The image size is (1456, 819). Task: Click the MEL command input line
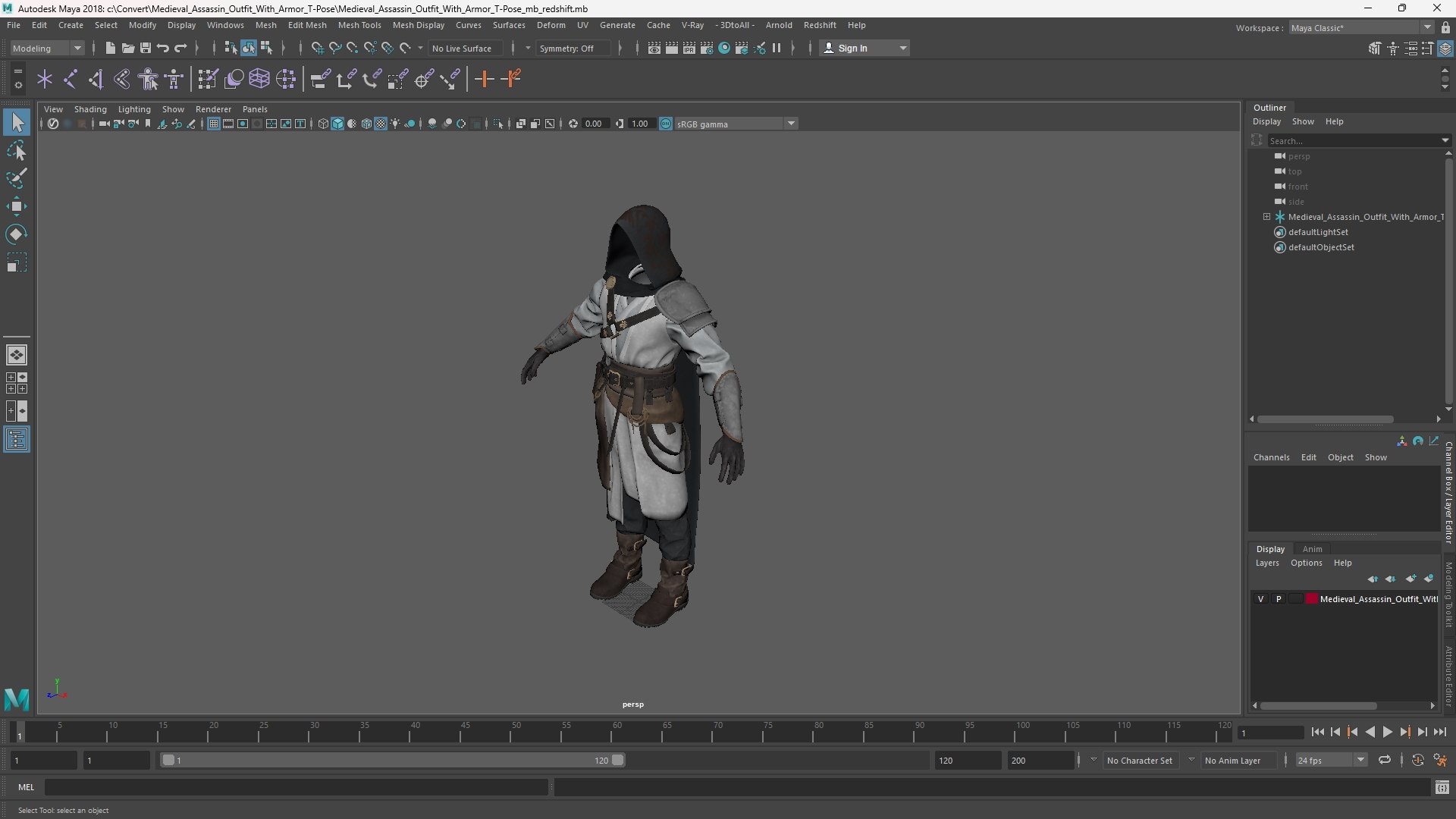[296, 787]
